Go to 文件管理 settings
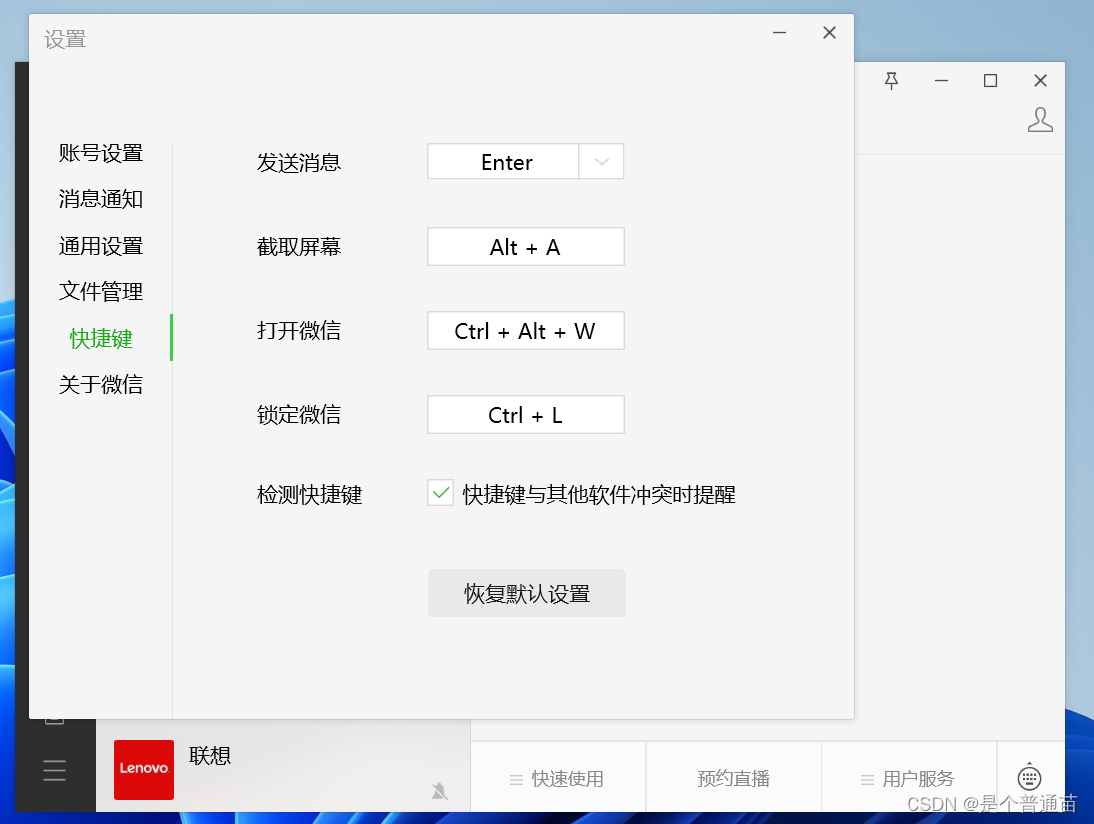The image size is (1094, 824). click(x=101, y=291)
